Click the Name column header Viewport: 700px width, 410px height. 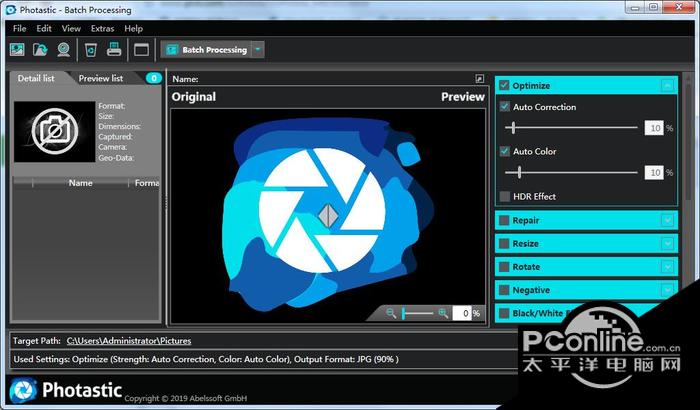pos(80,183)
